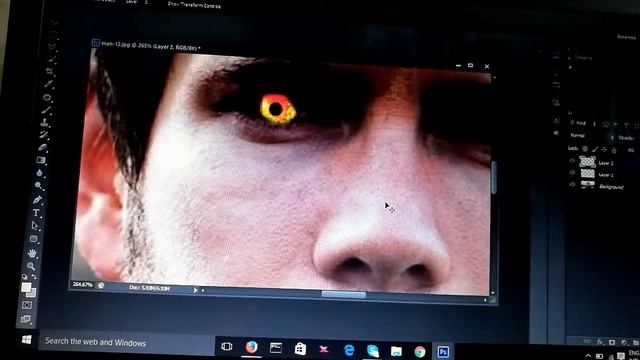Hide the Background layer

click(572, 184)
